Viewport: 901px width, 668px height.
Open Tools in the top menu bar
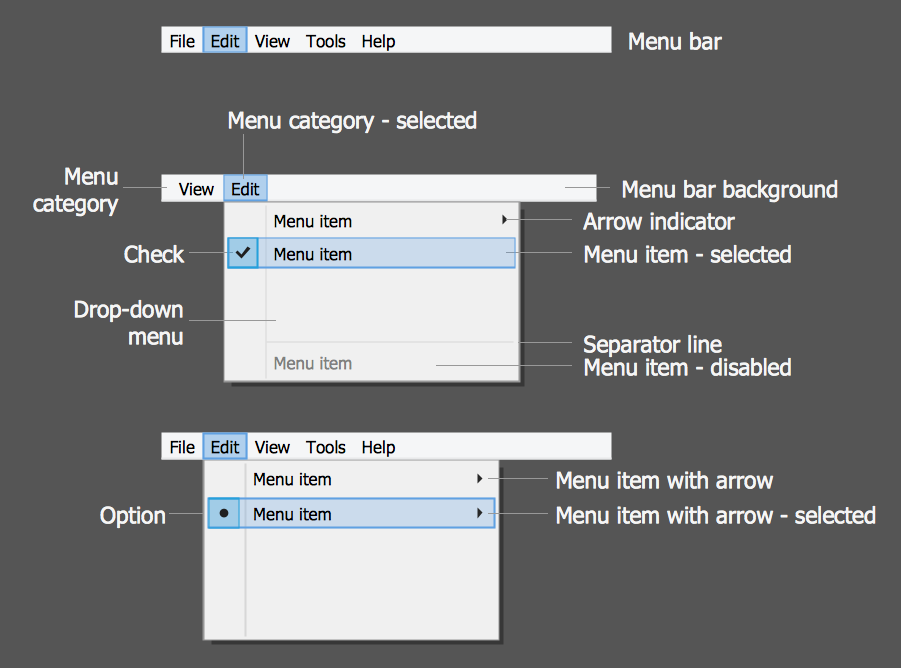326,41
